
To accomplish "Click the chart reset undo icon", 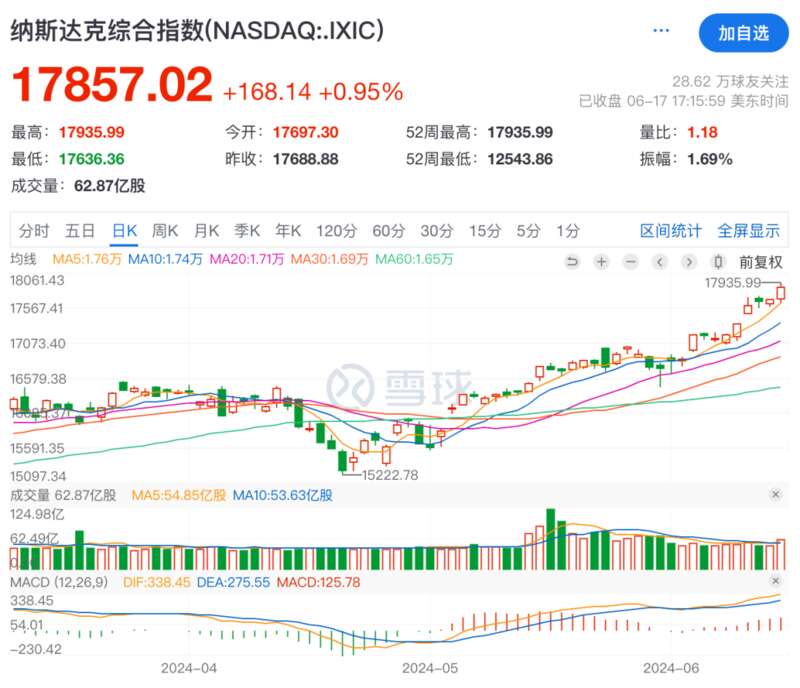I will pyautogui.click(x=572, y=262).
